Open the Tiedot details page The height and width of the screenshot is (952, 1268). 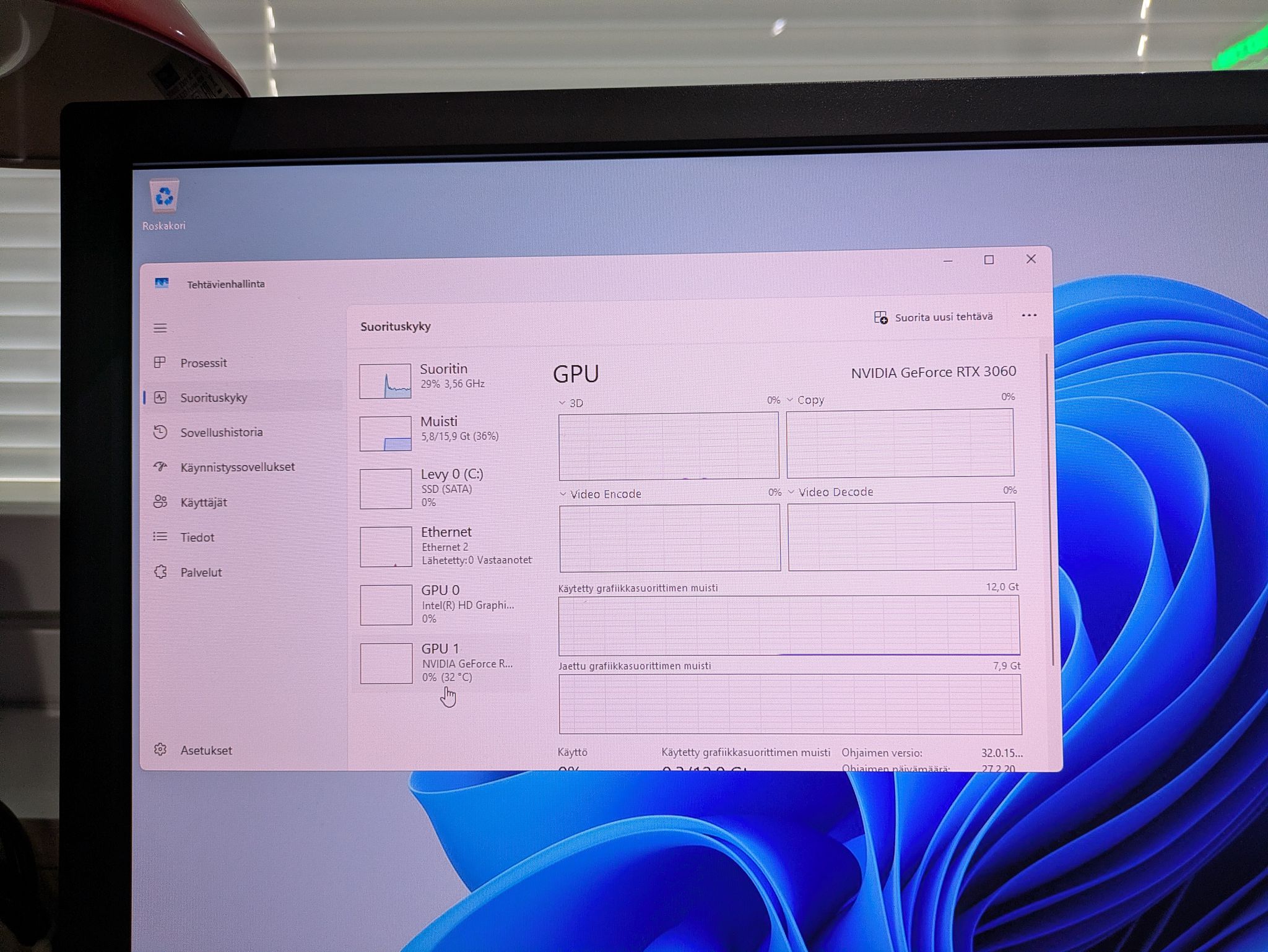[x=243, y=537]
